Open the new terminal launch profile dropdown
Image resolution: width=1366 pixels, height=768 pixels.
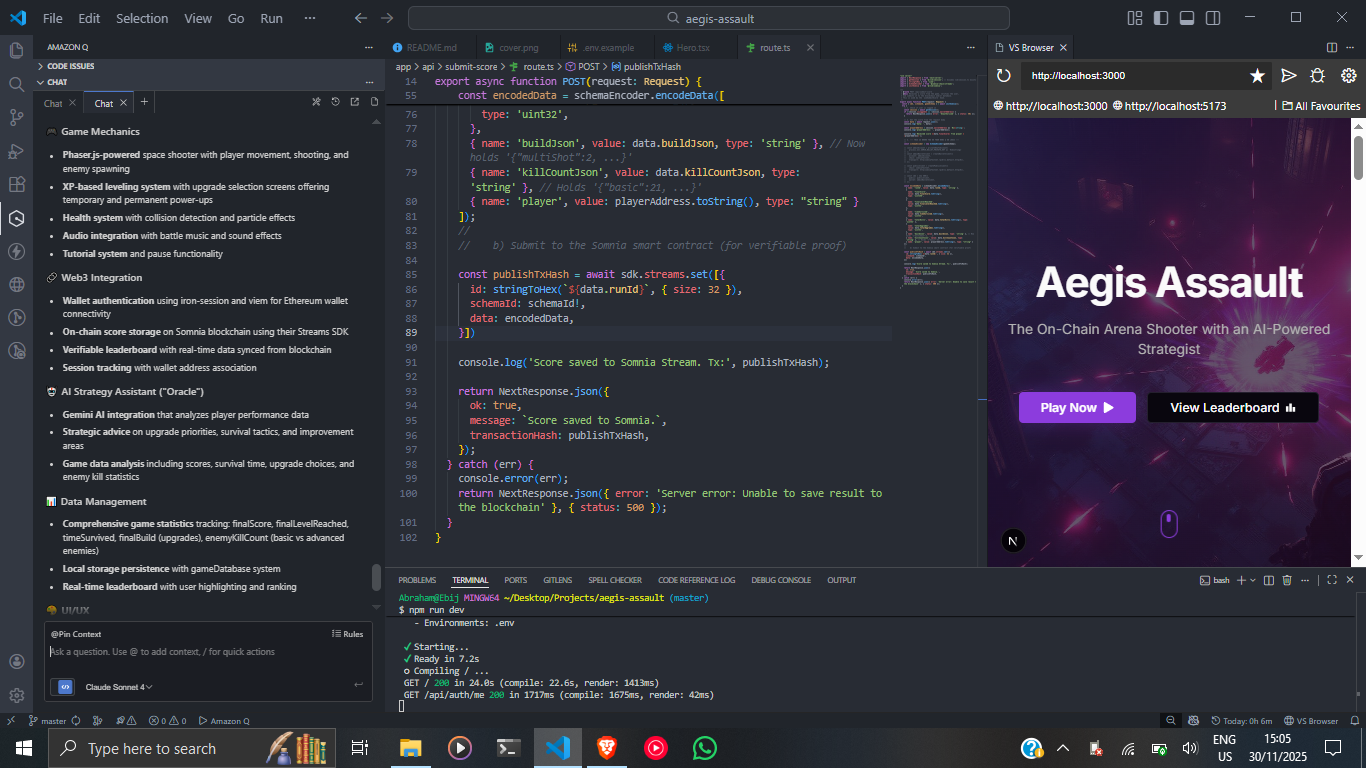[x=1253, y=580]
